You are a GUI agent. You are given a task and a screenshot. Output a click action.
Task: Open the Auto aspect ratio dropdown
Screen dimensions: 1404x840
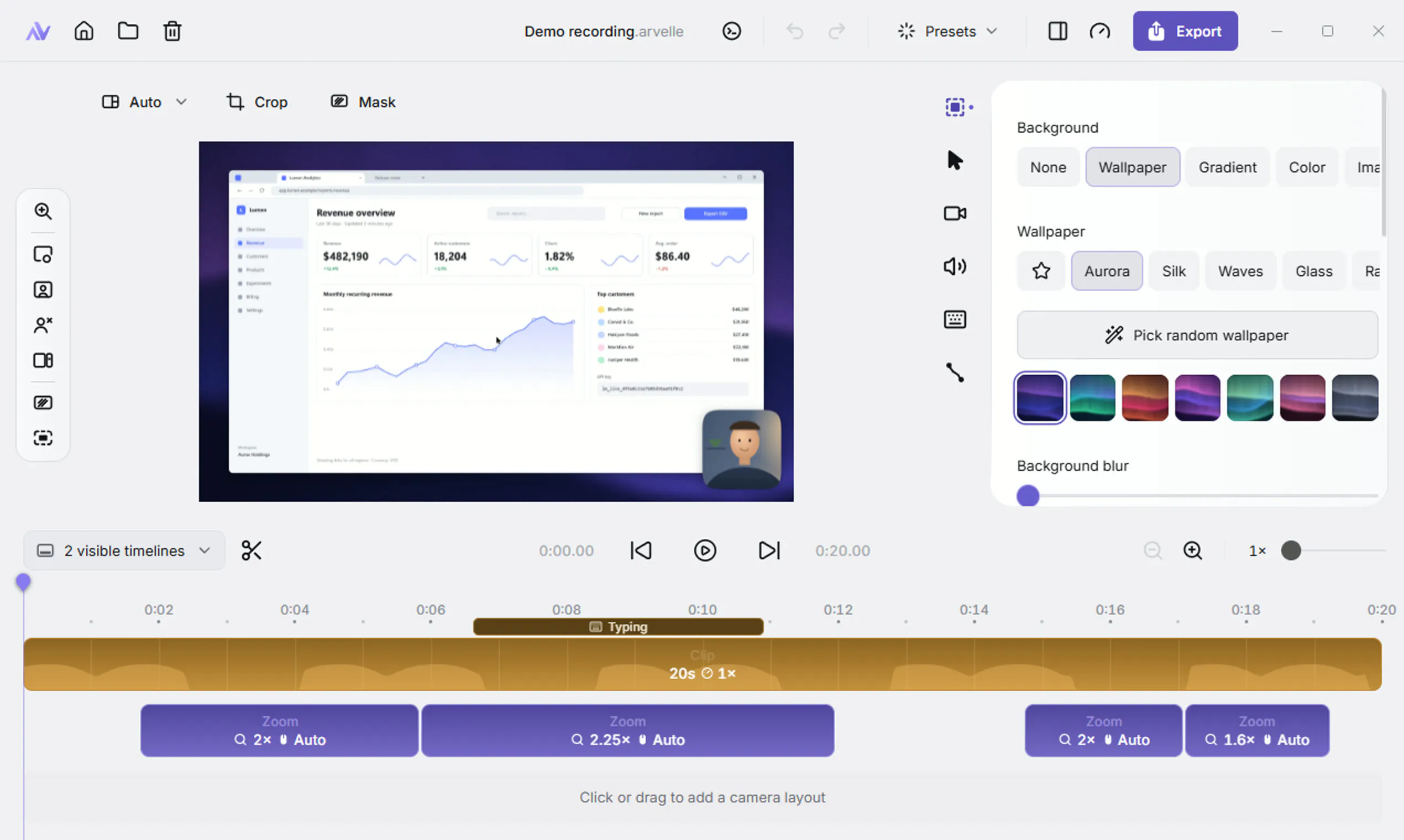144,102
